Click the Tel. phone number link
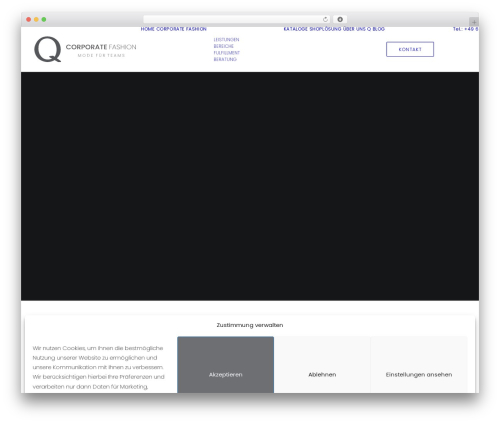Viewport: 500px width, 423px height. [x=466, y=29]
